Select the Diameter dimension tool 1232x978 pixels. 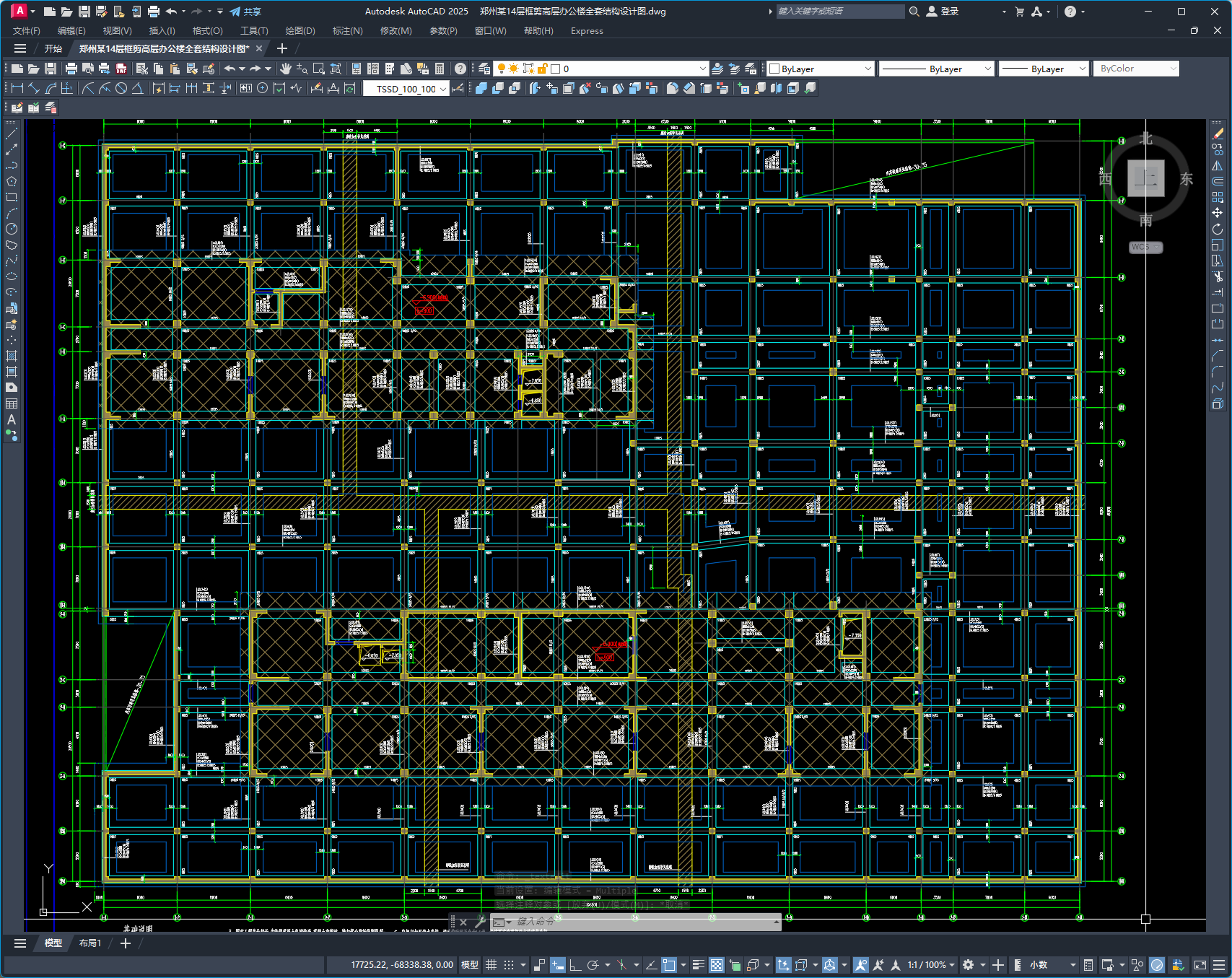(x=121, y=88)
